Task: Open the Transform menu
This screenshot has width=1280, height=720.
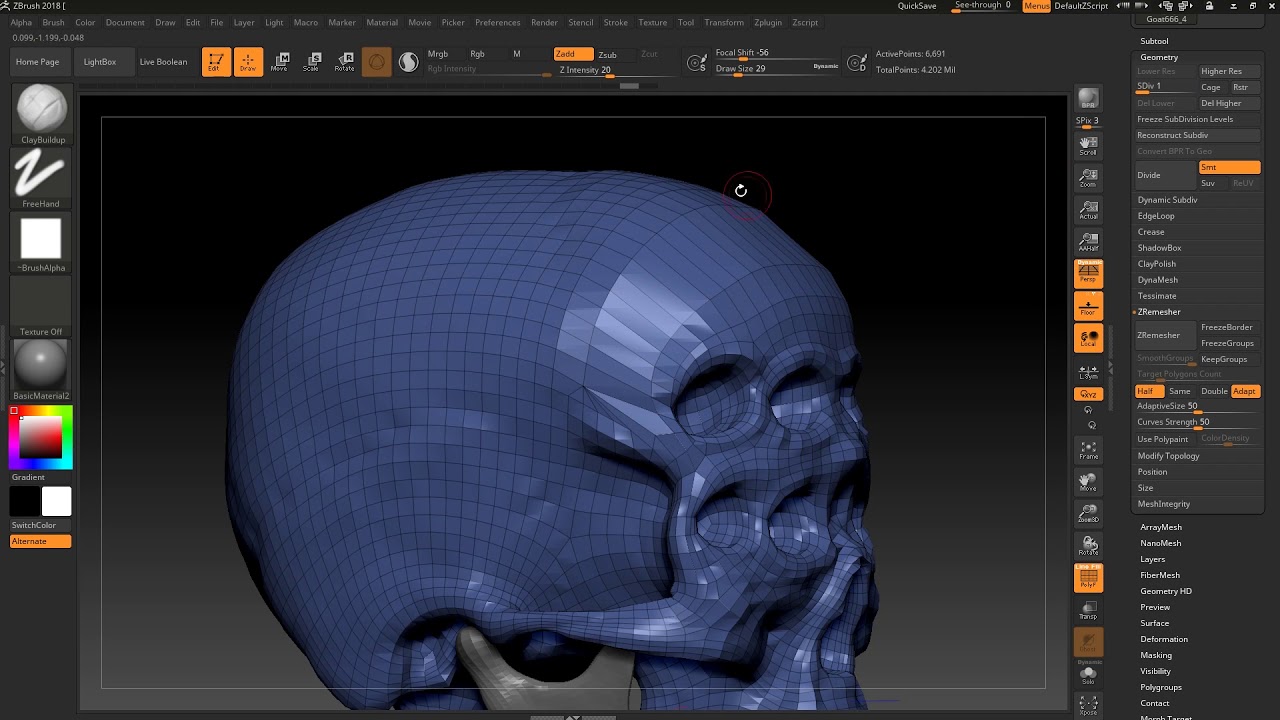Action: pyautogui.click(x=723, y=22)
